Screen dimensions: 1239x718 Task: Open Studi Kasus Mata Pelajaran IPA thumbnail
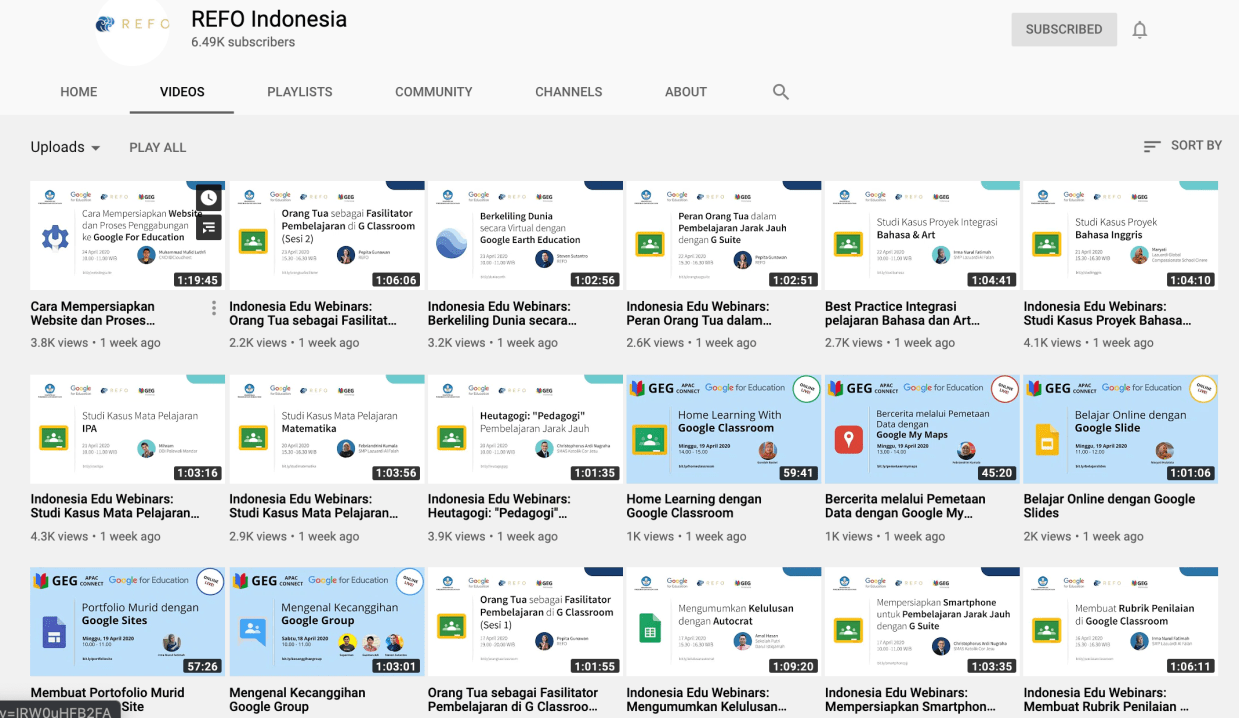tap(128, 429)
